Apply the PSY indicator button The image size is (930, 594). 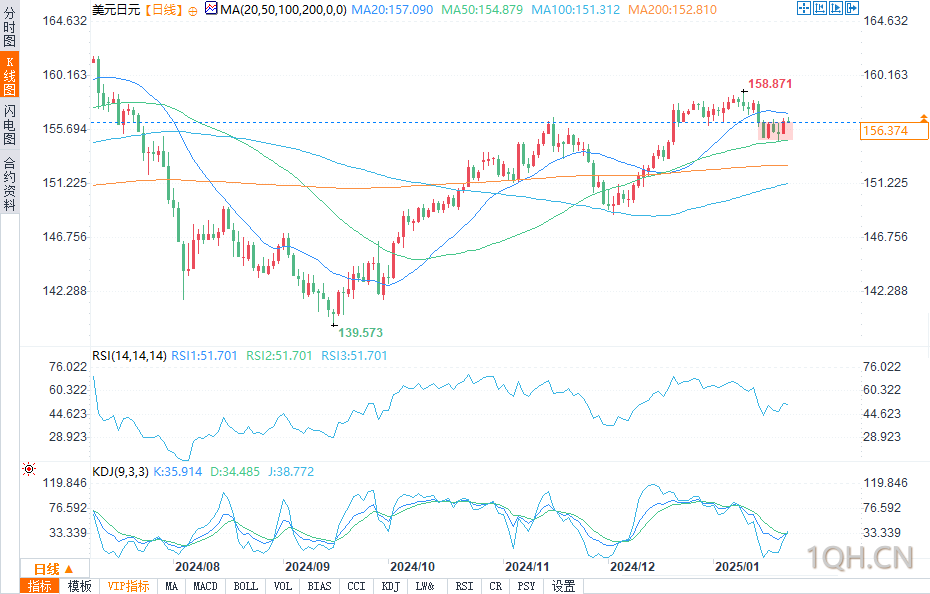point(526,586)
